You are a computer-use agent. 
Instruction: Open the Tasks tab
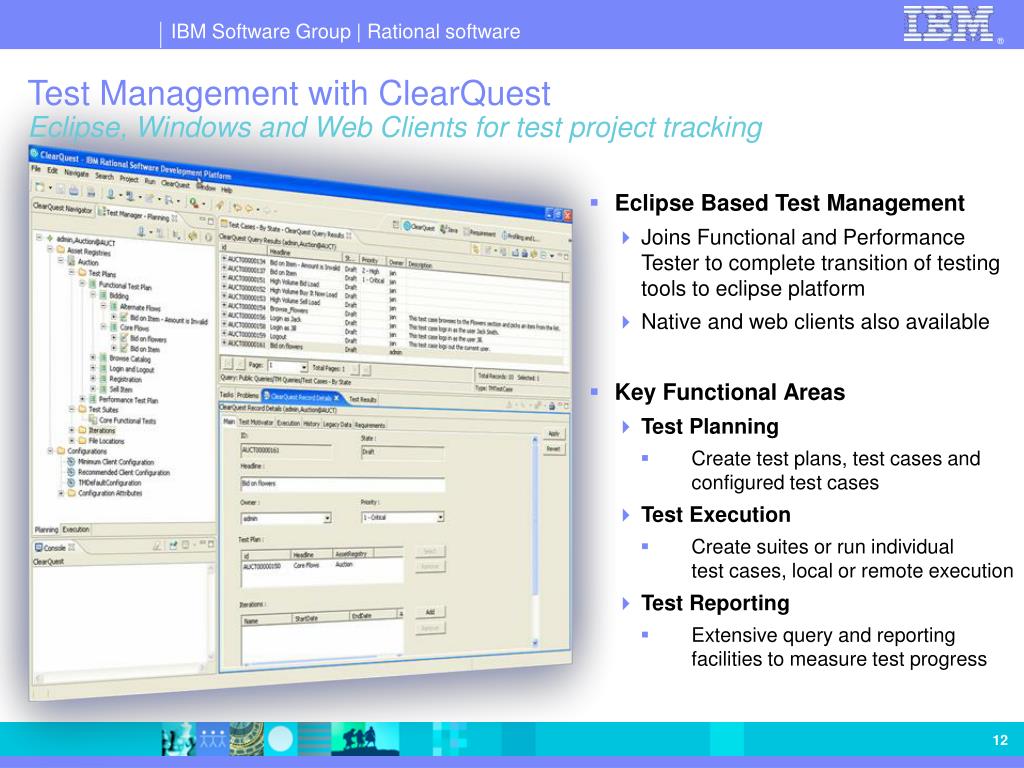coord(226,394)
